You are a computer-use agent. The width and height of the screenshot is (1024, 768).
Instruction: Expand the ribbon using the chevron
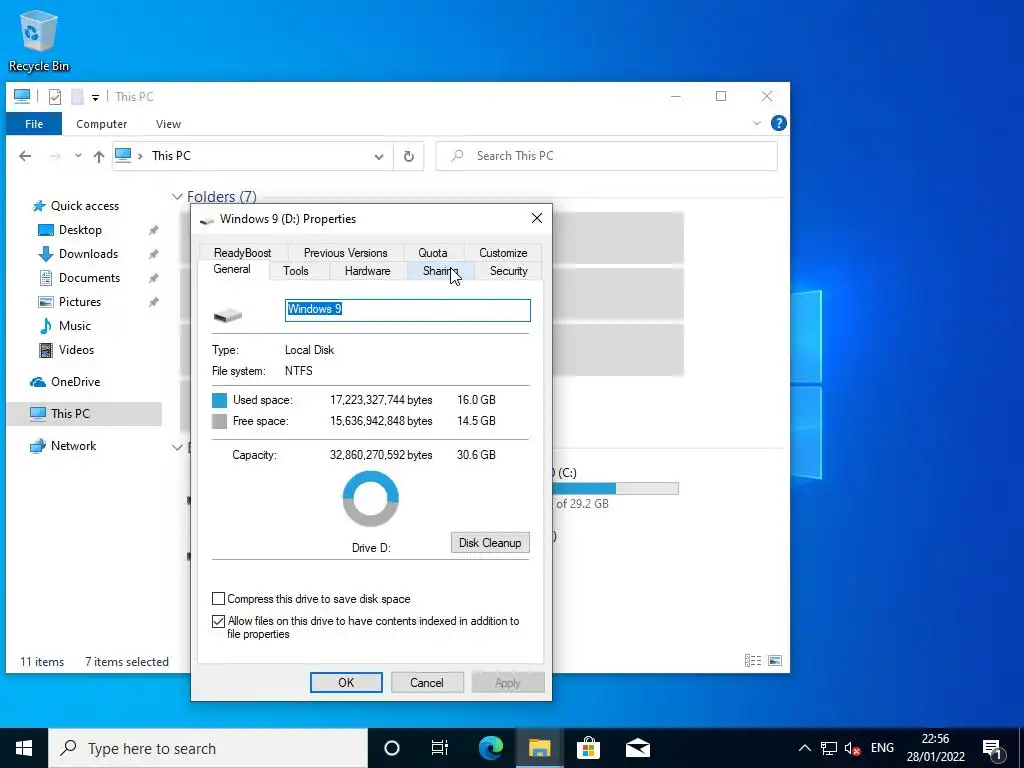pos(757,123)
